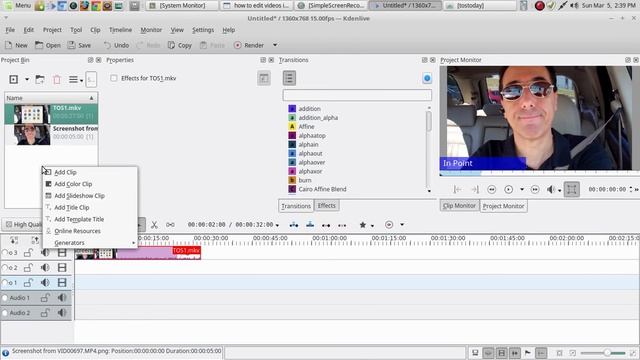Screen dimensions: 640x360
Task: Click the lift zone icon in timeline toolbar
Action: click(342, 225)
